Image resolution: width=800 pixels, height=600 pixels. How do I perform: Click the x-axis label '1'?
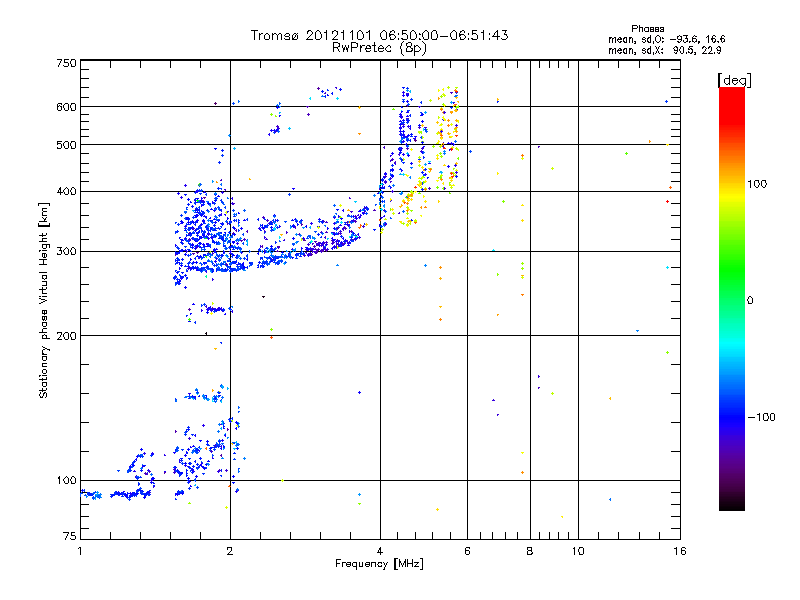click(80, 551)
